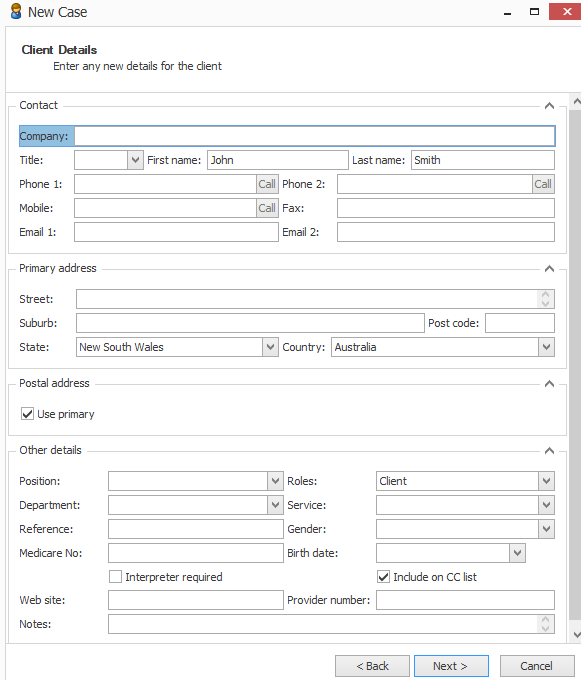Toggle the Use primary checkbox
The image size is (581, 680).
click(x=27, y=414)
